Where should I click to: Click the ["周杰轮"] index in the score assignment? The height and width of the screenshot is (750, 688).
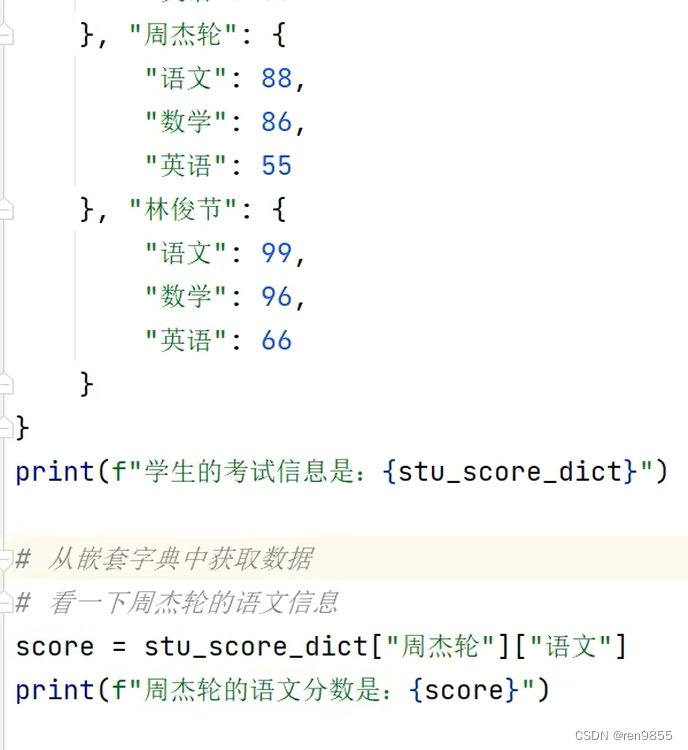440,647
